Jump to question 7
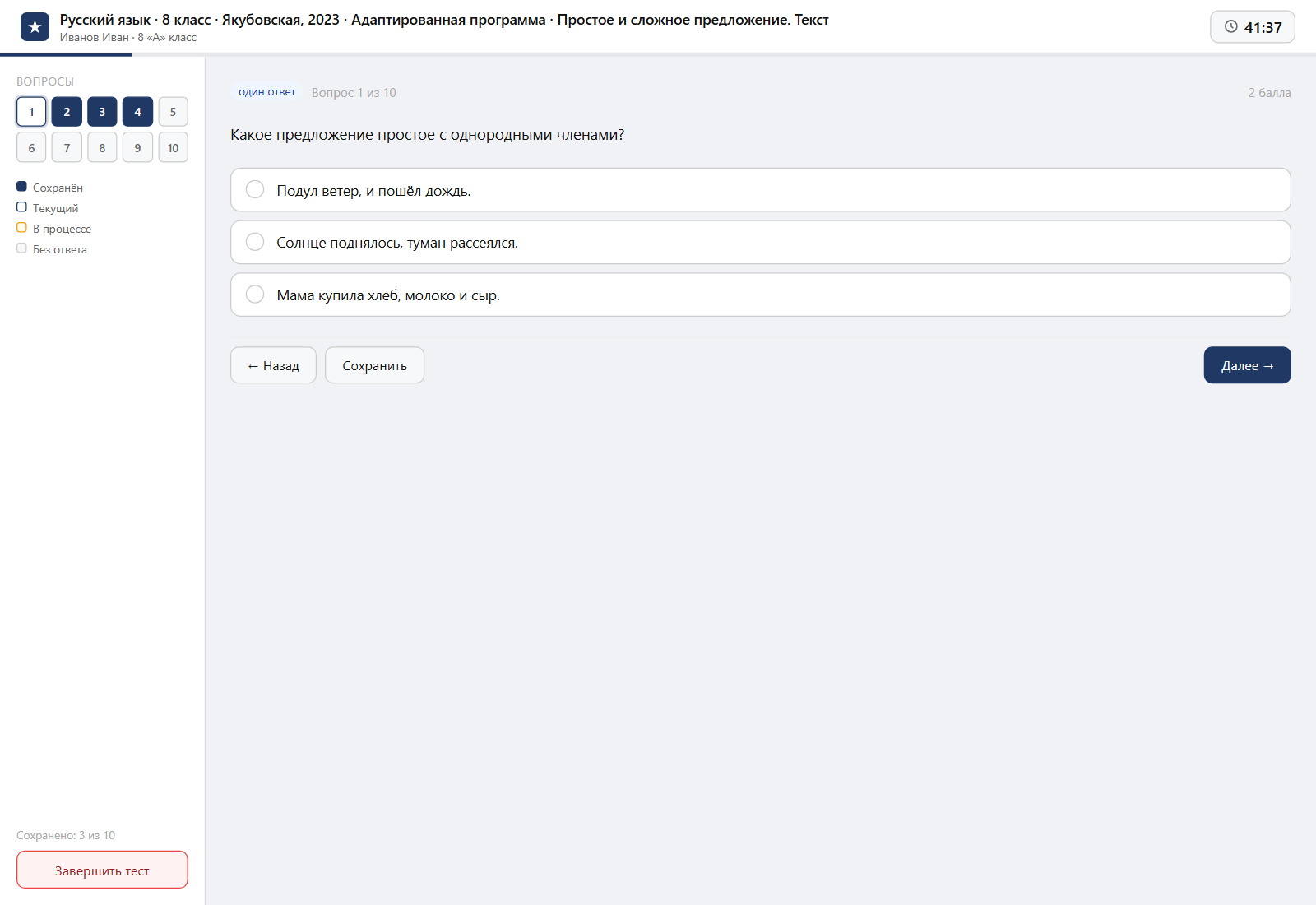1316x905 pixels. click(x=67, y=147)
